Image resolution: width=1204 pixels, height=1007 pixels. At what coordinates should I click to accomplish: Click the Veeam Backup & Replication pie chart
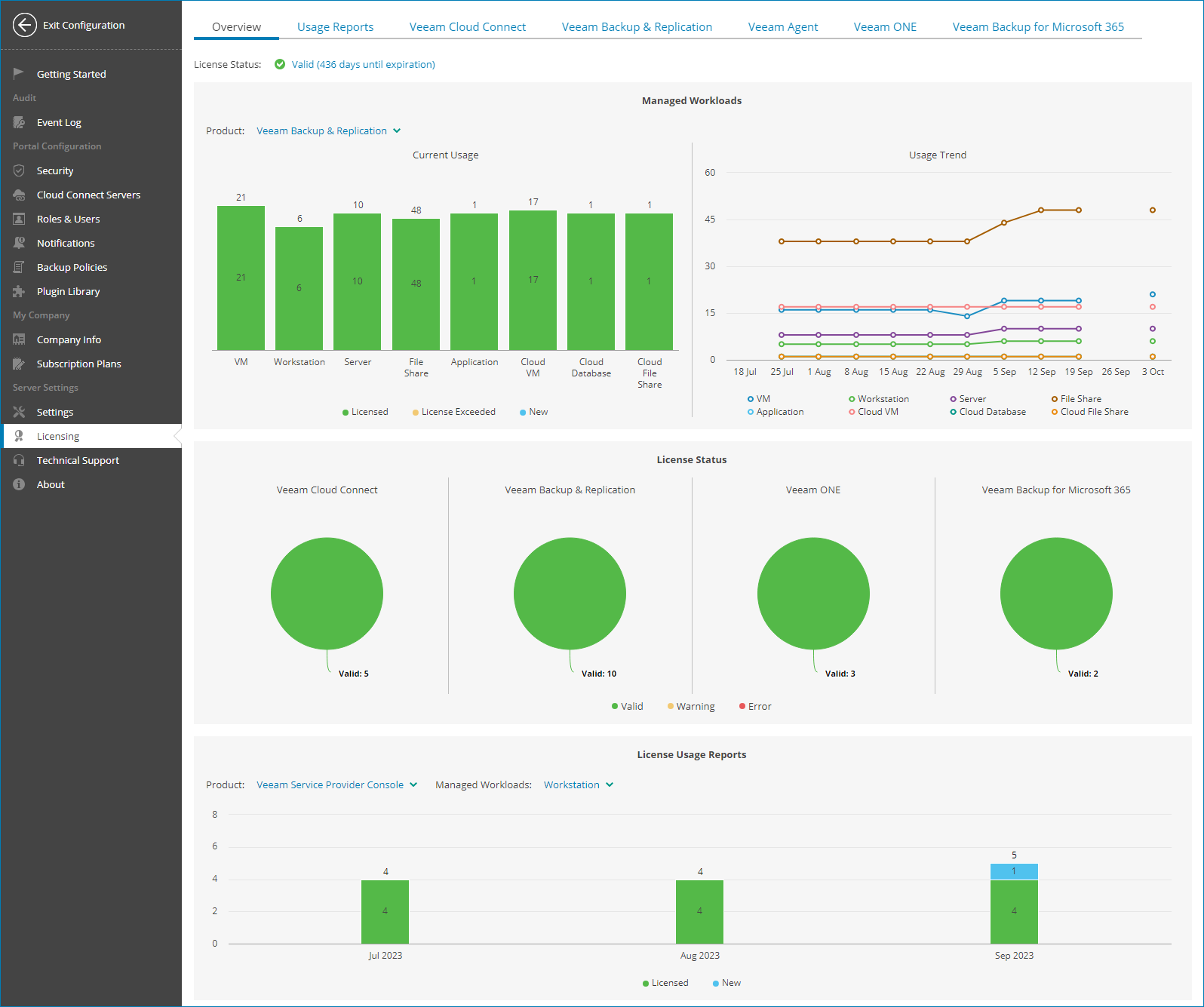(x=570, y=594)
